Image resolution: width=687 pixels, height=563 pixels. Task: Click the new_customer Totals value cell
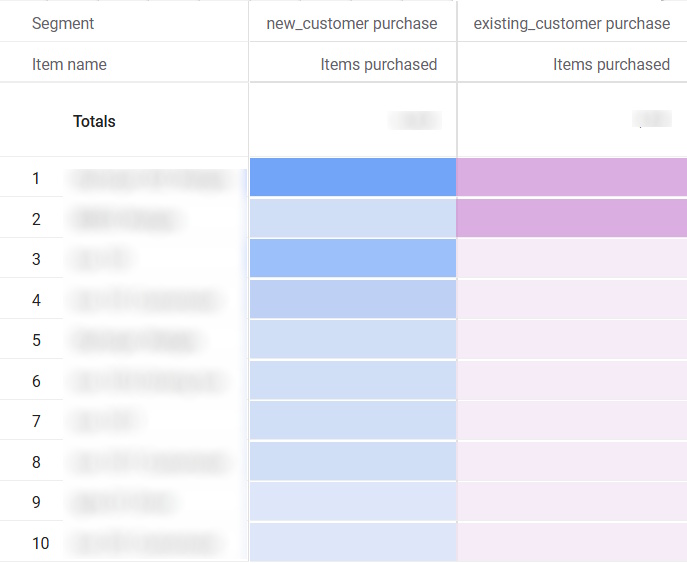tap(414, 121)
